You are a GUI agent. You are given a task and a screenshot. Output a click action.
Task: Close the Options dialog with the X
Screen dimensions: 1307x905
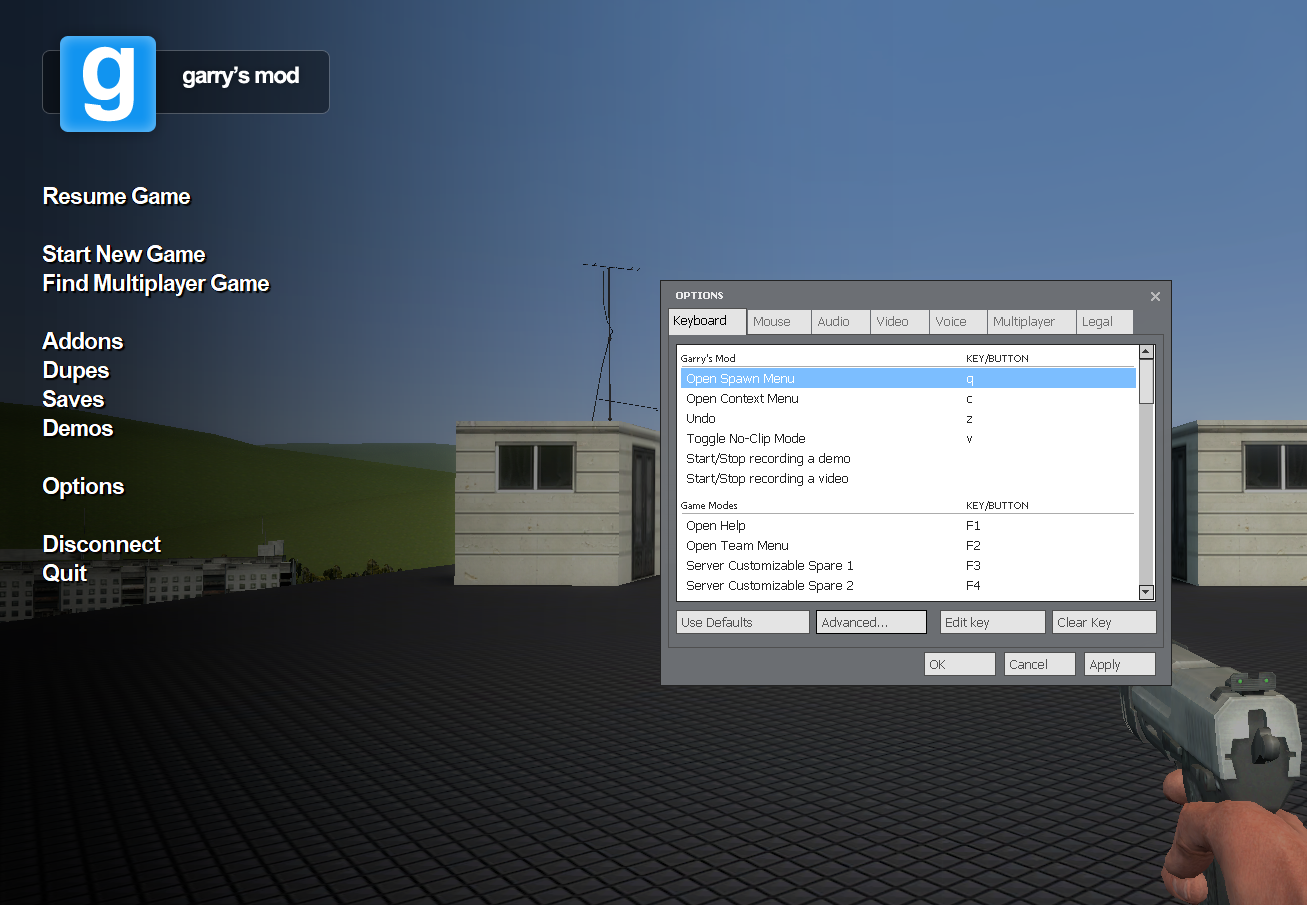[1155, 297]
